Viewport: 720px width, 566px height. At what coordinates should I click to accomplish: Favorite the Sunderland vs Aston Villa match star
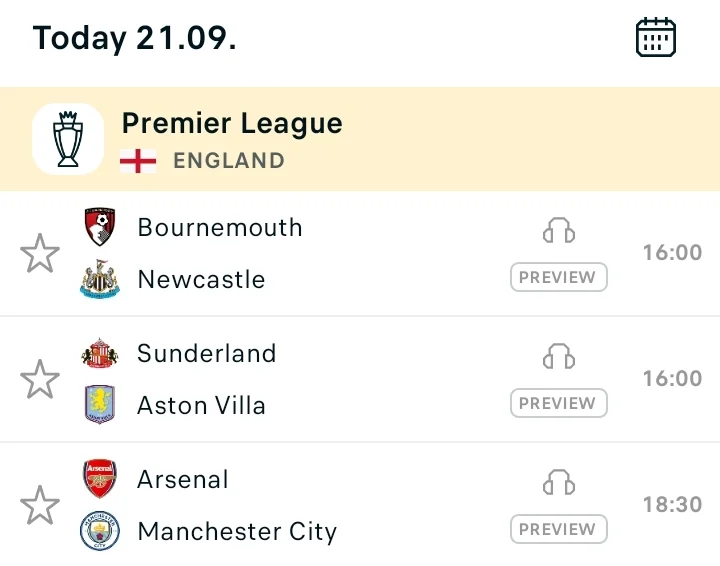pos(40,379)
